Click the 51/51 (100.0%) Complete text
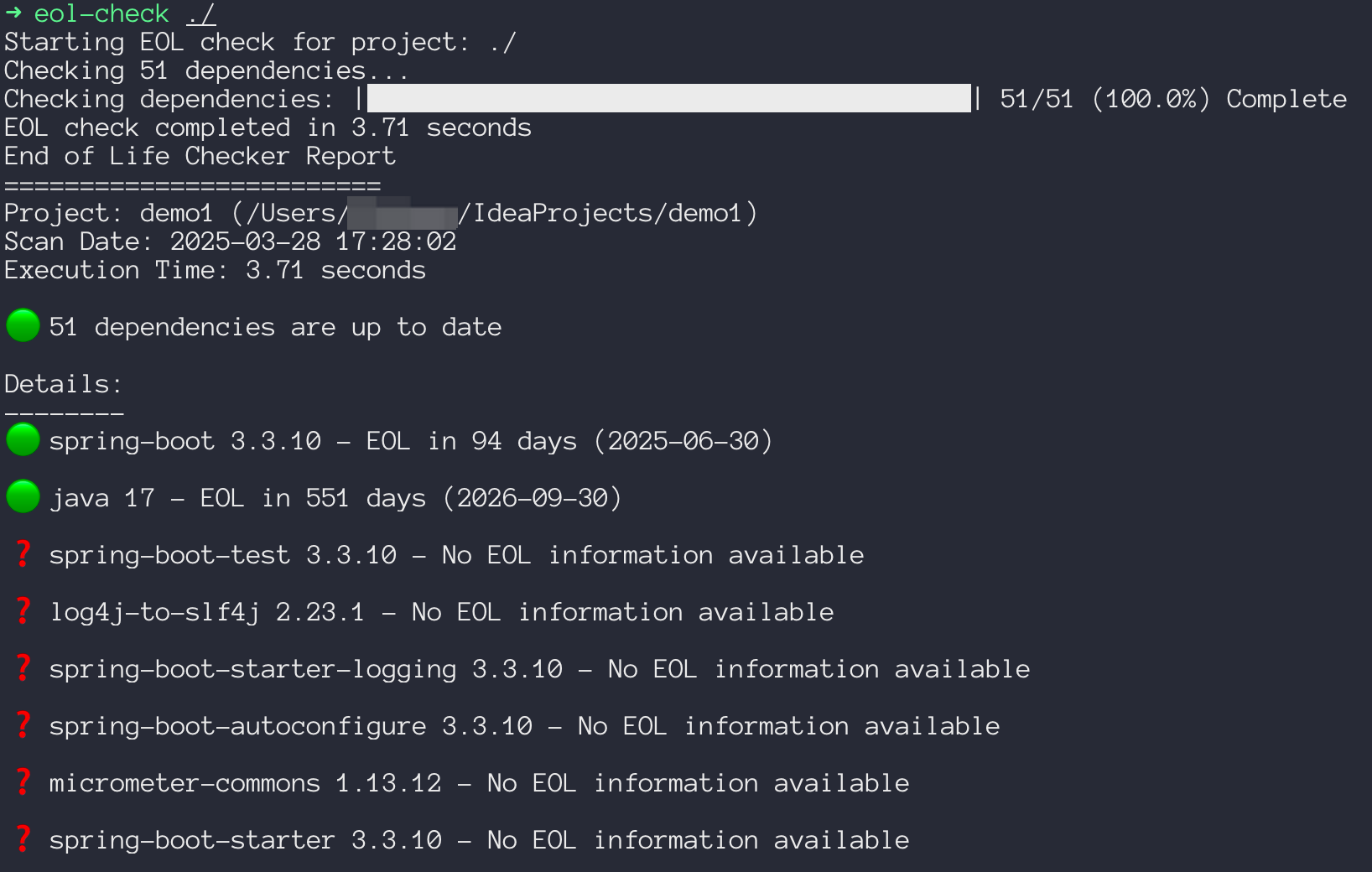 (1173, 99)
